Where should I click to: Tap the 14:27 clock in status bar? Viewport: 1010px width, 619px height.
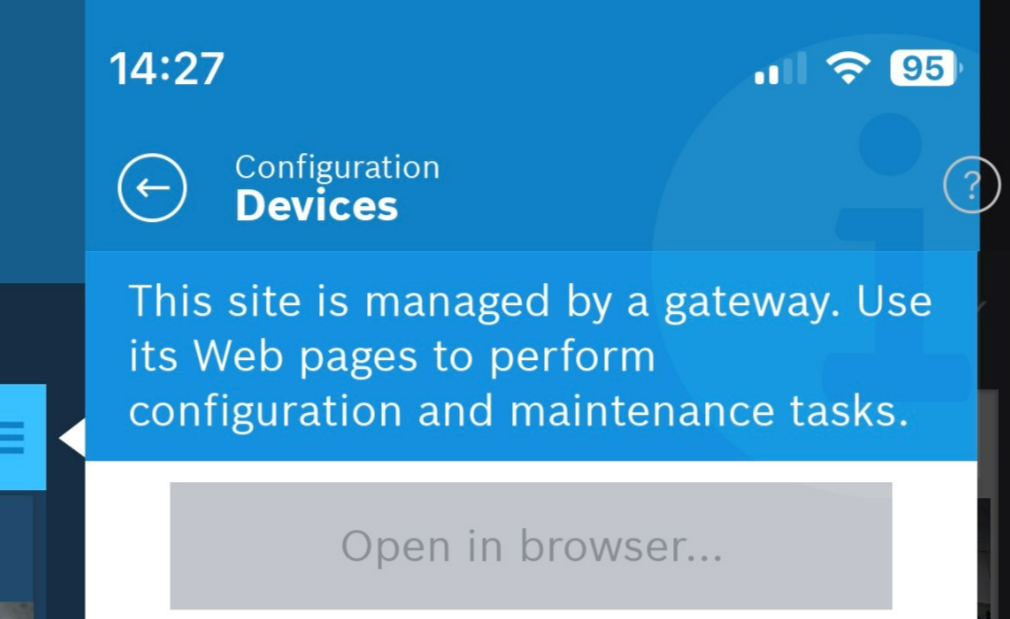click(167, 69)
